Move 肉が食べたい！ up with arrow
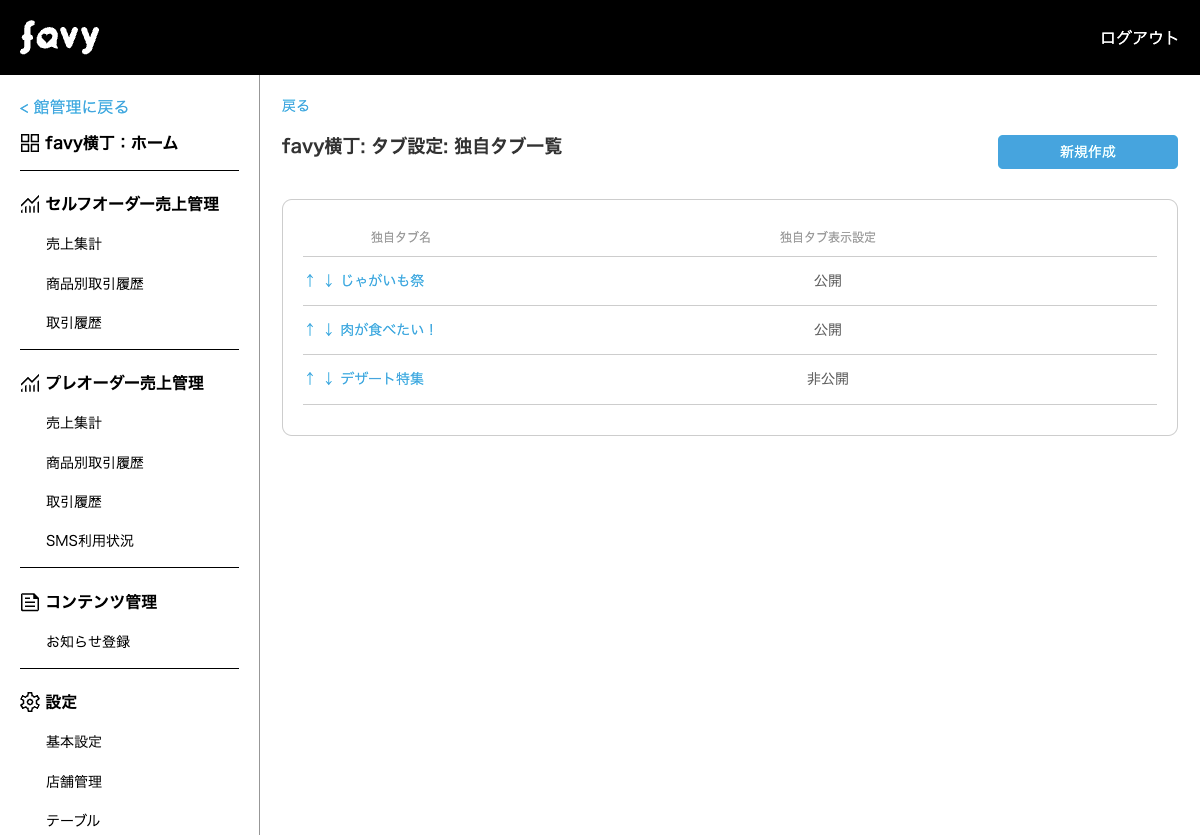The image size is (1200, 835). pyautogui.click(x=310, y=330)
